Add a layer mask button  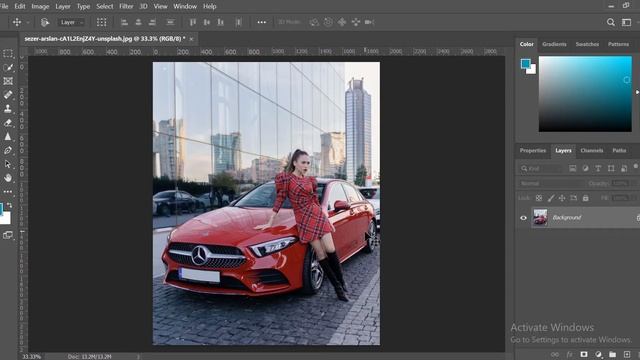(584, 354)
